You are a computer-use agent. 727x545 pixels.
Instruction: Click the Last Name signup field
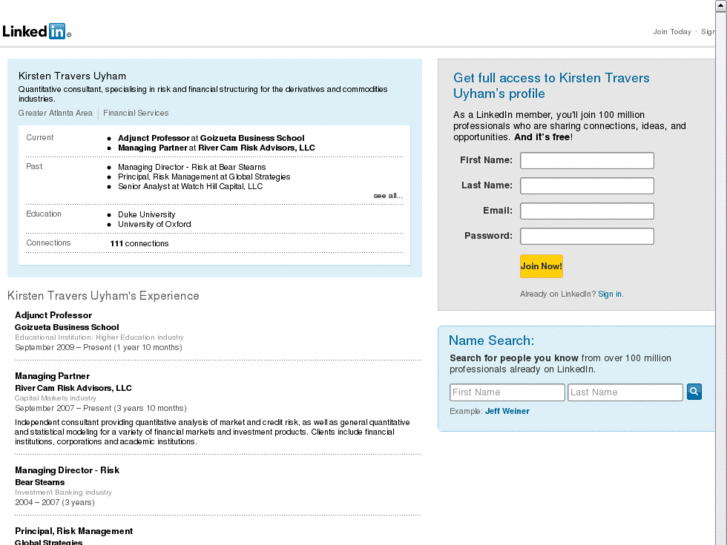[x=587, y=186]
